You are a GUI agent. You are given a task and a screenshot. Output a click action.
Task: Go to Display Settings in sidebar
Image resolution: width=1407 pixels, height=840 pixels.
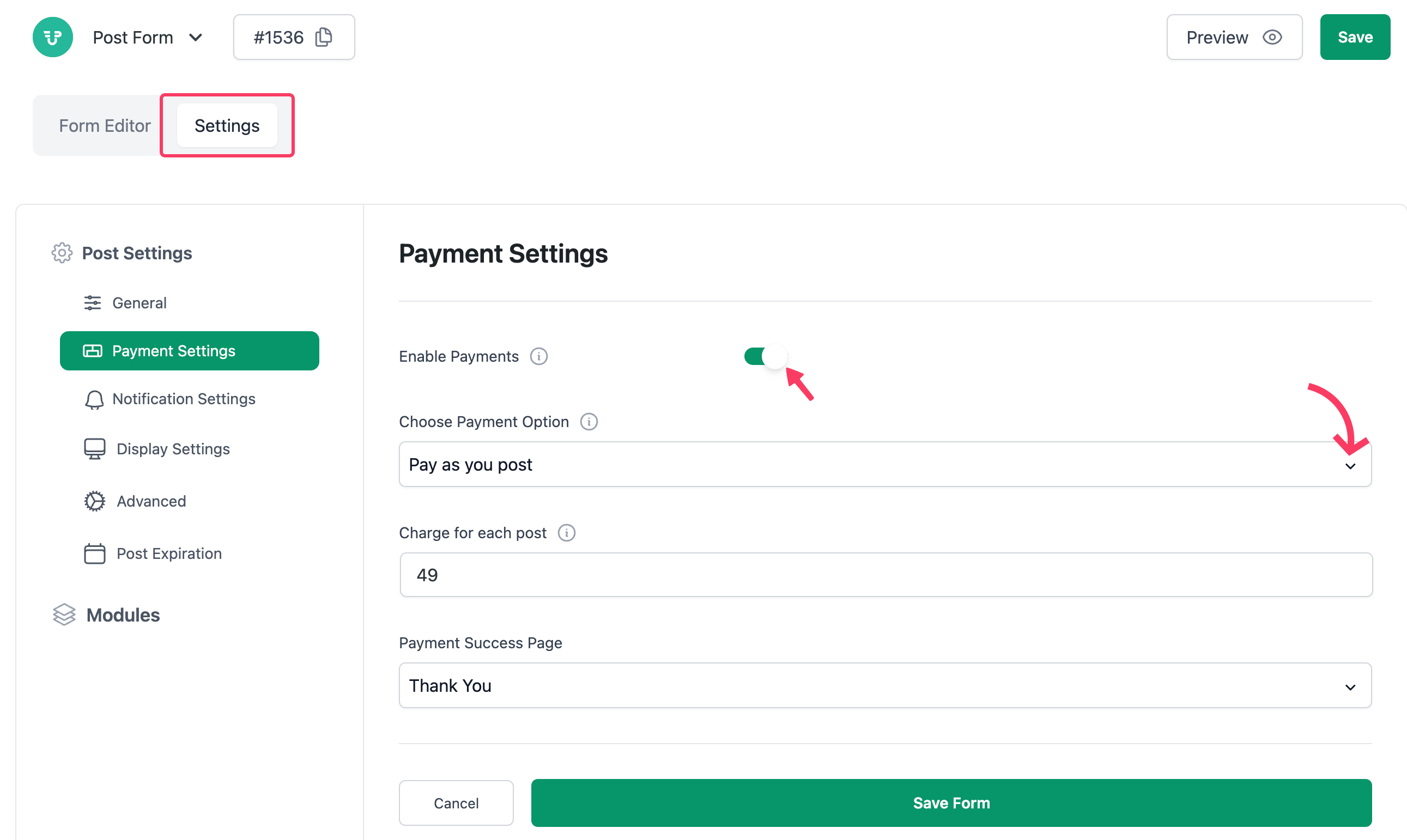click(x=173, y=449)
